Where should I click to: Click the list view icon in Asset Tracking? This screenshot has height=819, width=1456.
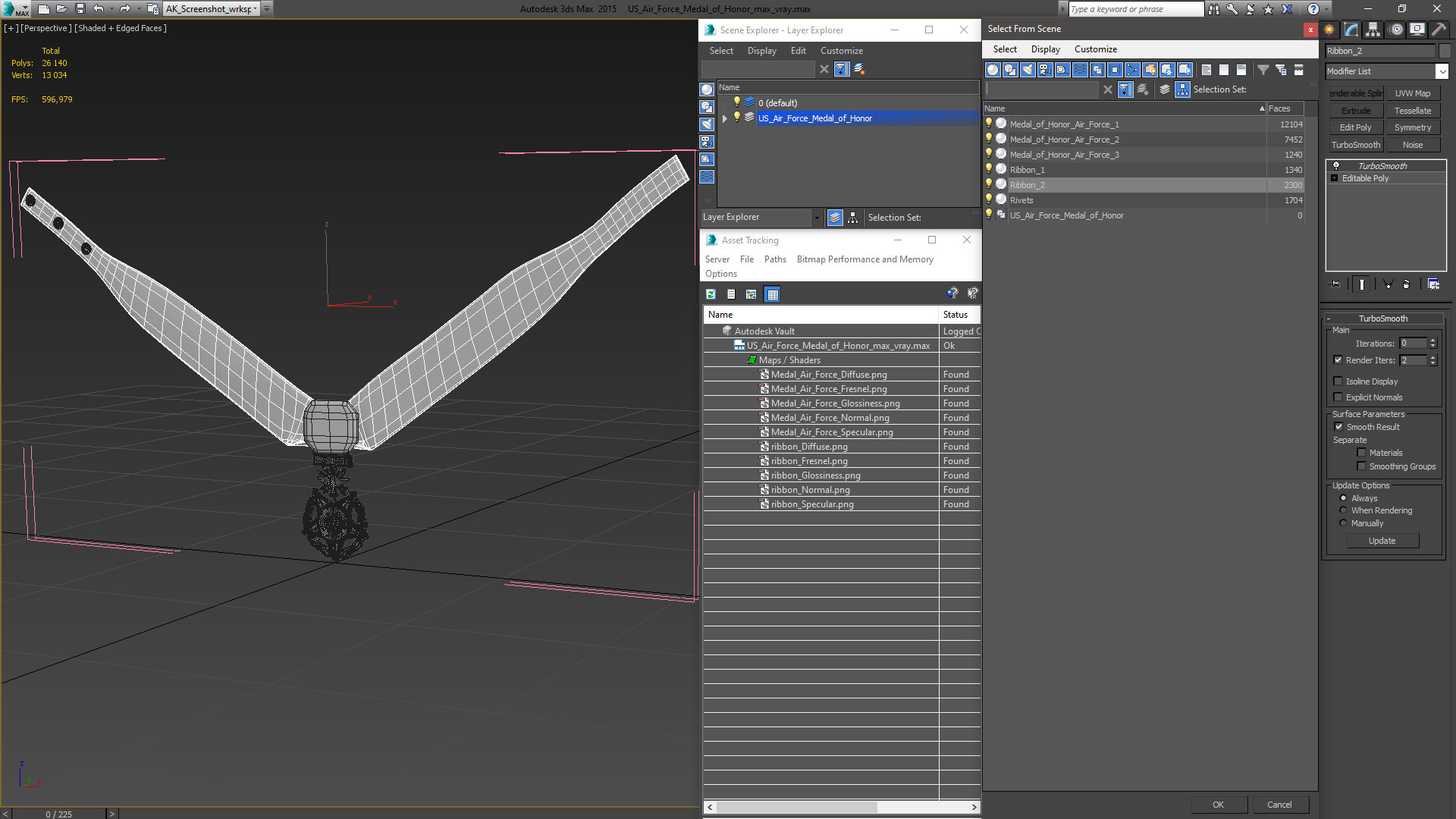pos(731,294)
